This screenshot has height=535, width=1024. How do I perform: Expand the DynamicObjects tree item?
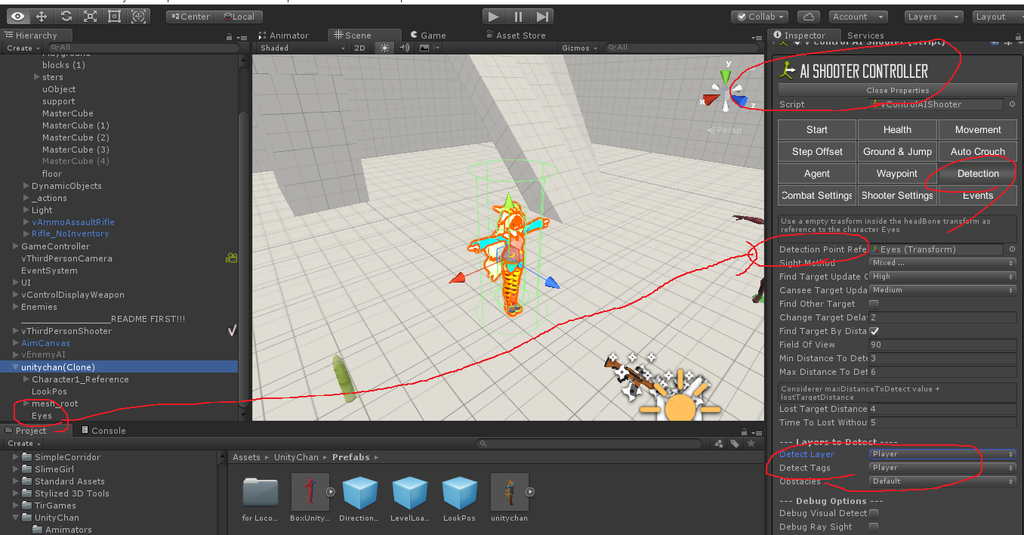[25, 186]
